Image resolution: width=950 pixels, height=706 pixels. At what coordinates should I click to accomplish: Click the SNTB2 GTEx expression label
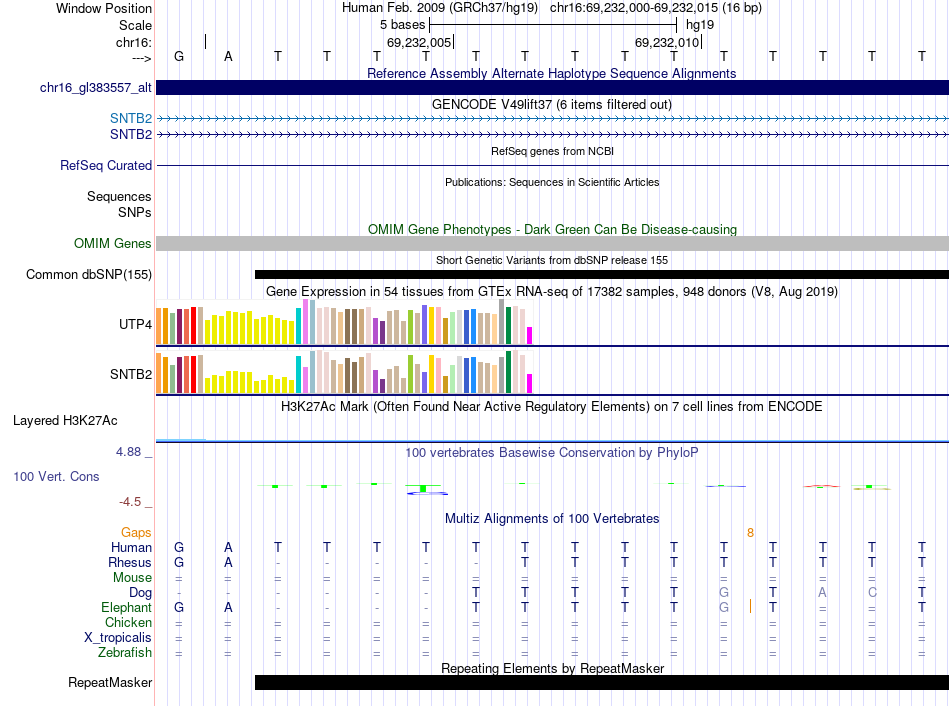click(131, 375)
